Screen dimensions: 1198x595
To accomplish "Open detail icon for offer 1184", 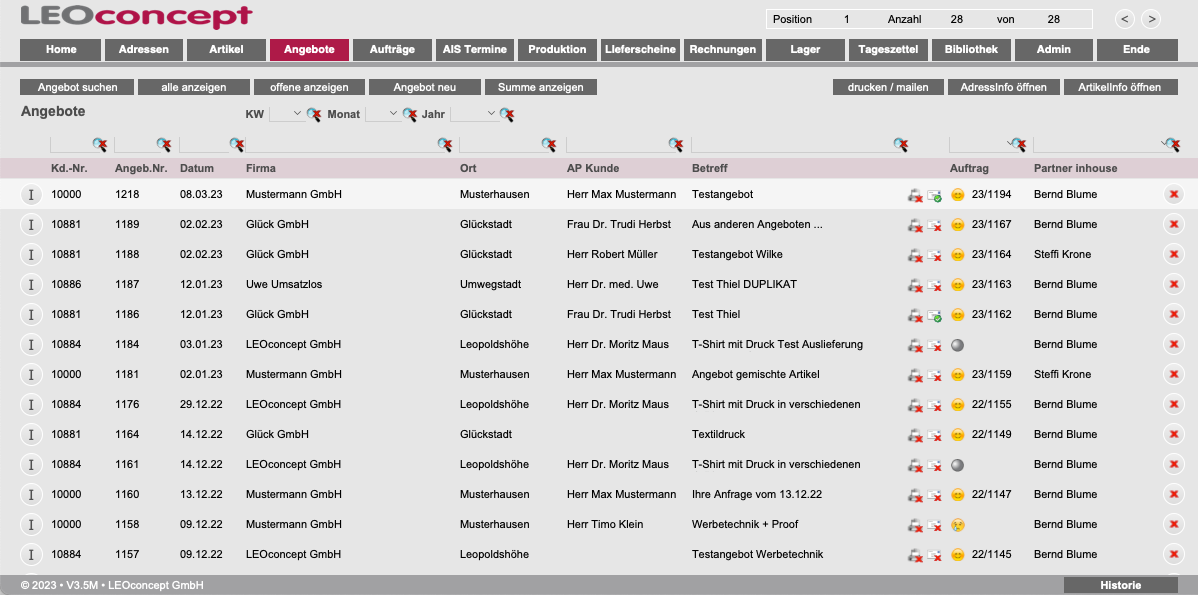I will pos(31,345).
